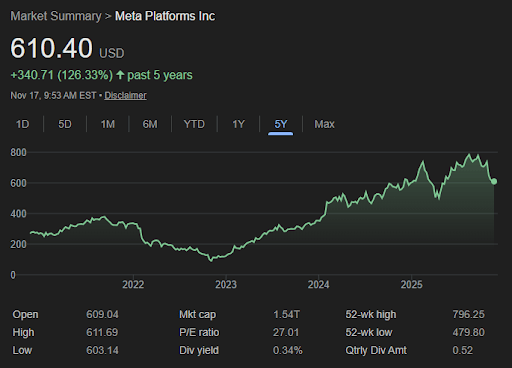Click the P/E value 27.01
The height and width of the screenshot is (368, 512).
(286, 332)
